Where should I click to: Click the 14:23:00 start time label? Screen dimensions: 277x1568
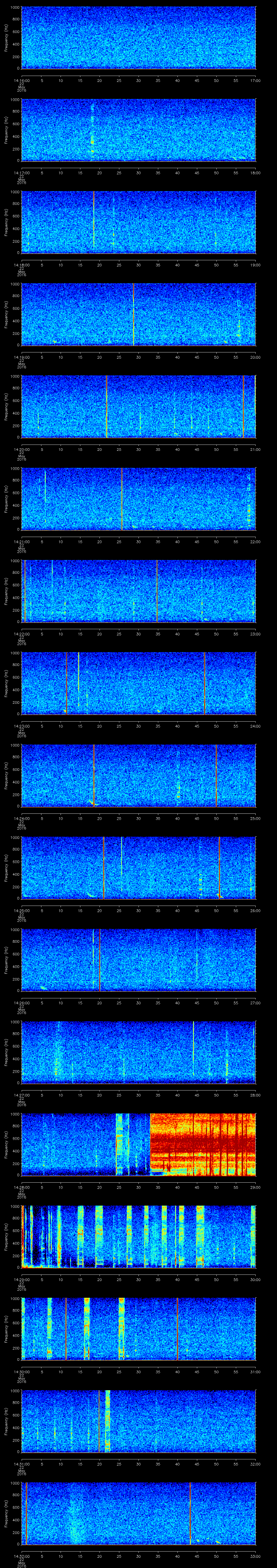pos(21,726)
